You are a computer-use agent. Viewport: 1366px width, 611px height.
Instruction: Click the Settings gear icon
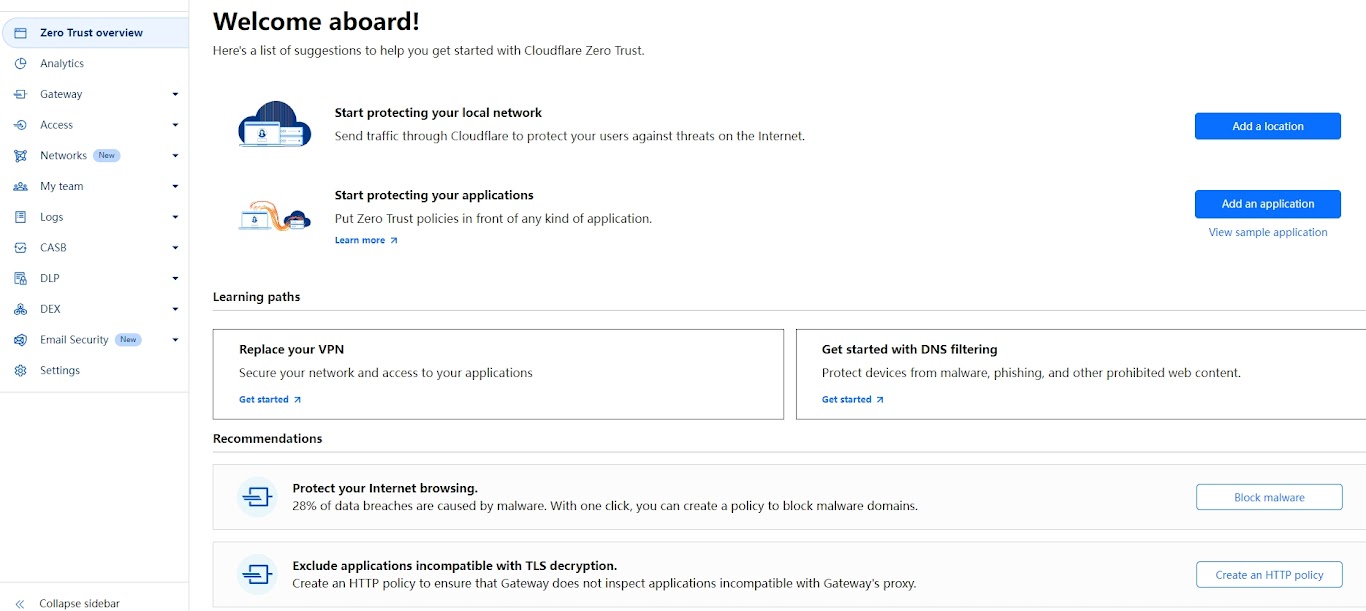(20, 371)
